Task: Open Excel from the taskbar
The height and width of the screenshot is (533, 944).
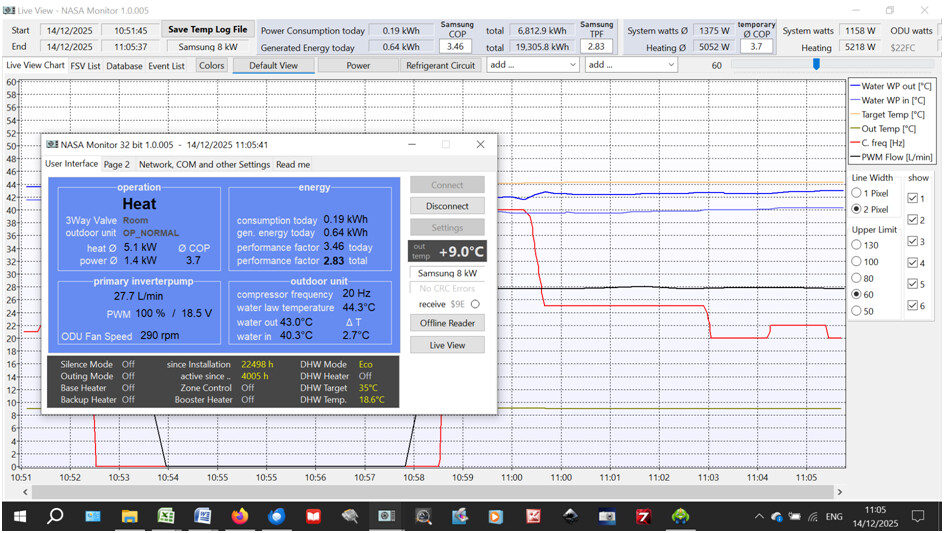Action: (165, 516)
